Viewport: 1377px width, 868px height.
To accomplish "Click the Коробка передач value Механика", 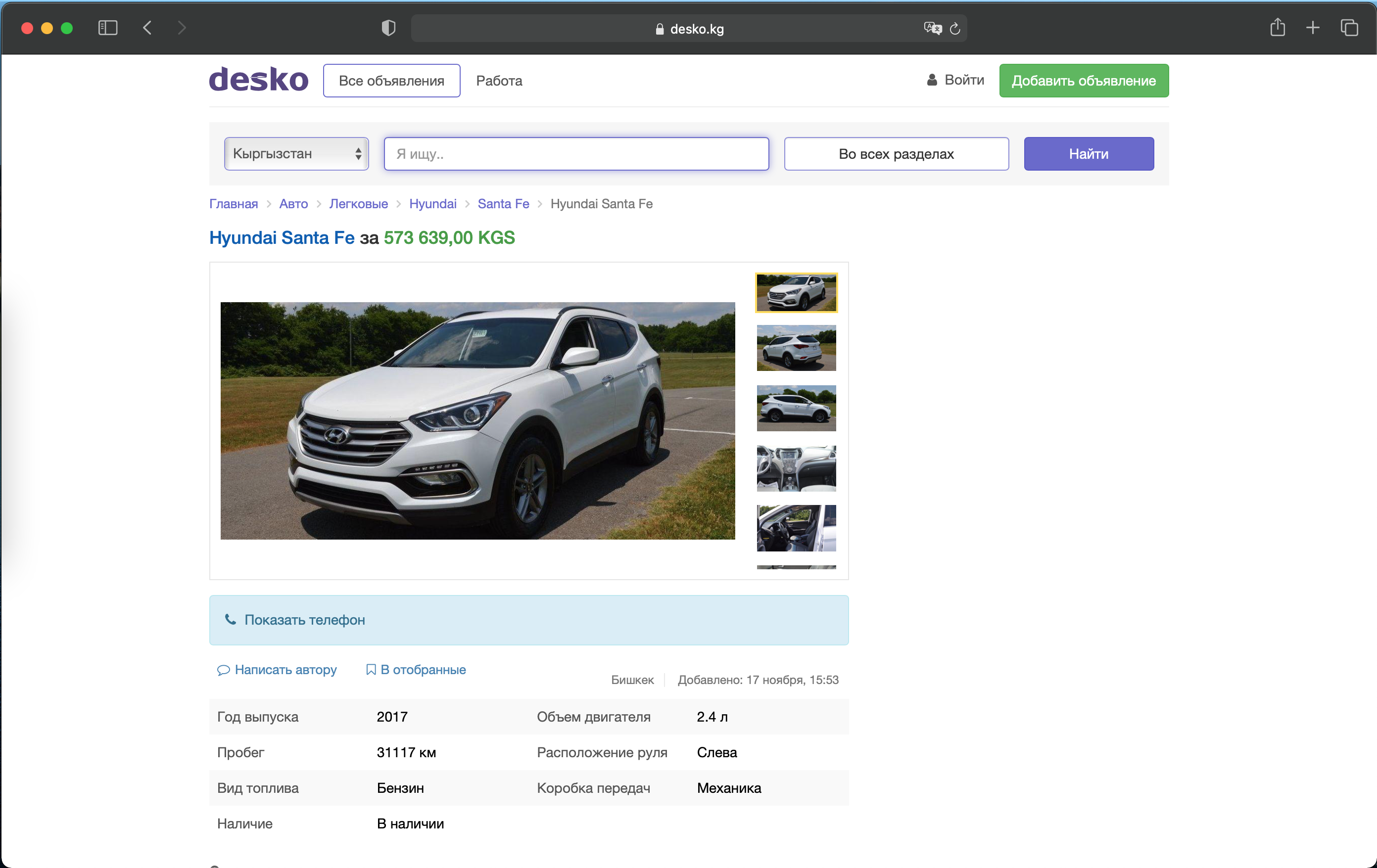I will [729, 788].
